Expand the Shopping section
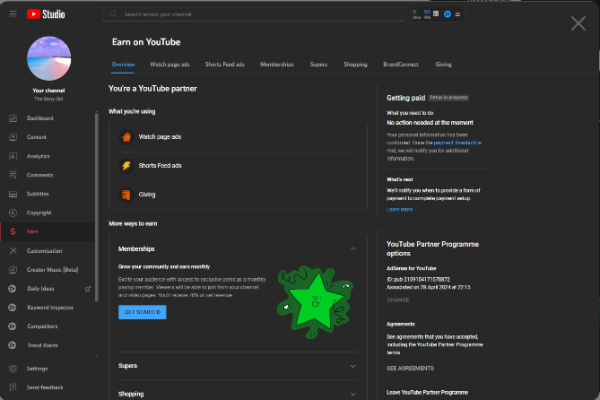Viewport: 600px width, 400px height. click(353, 394)
